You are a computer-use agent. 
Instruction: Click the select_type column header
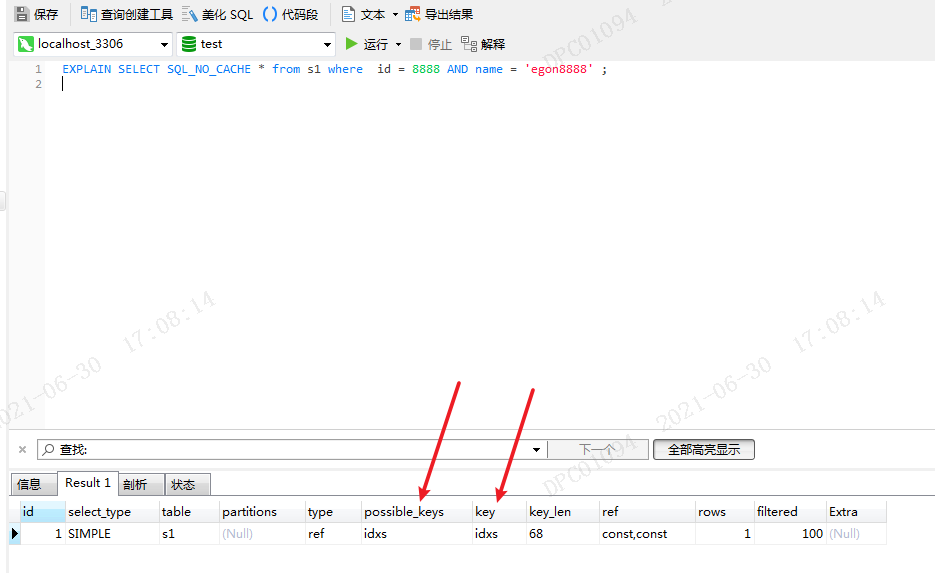112,512
